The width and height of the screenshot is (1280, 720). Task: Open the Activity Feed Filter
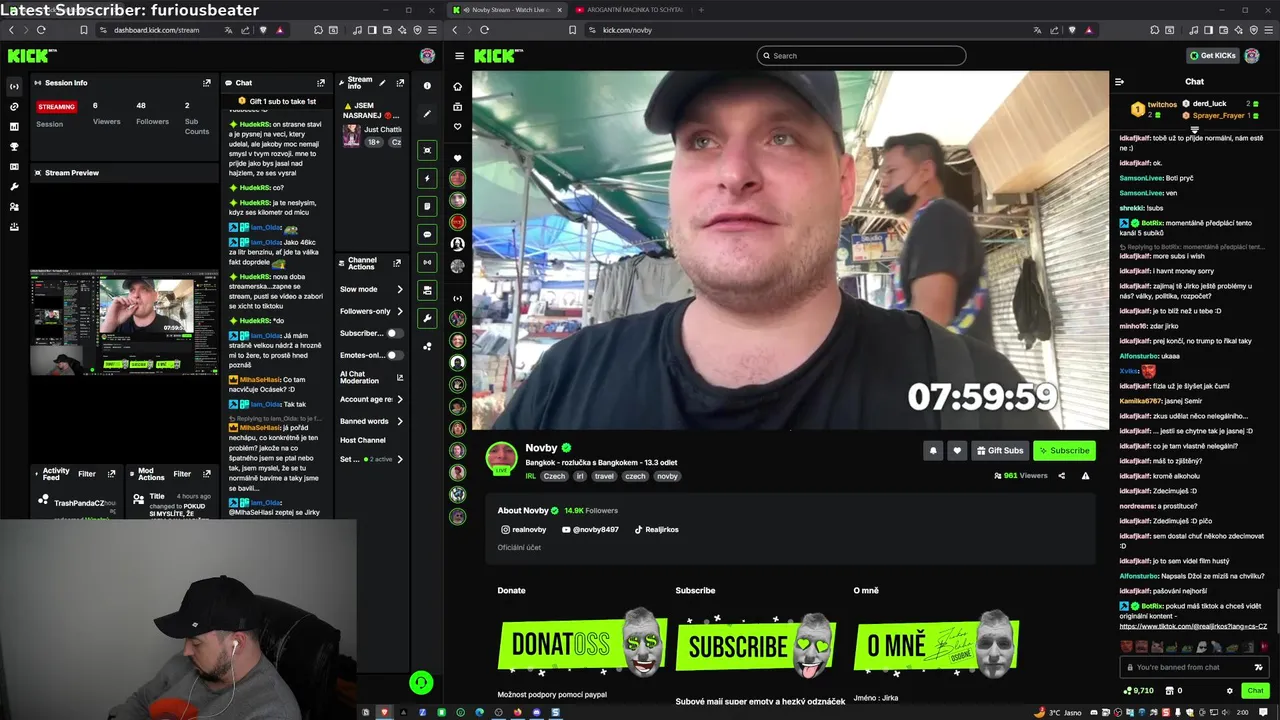(x=87, y=474)
